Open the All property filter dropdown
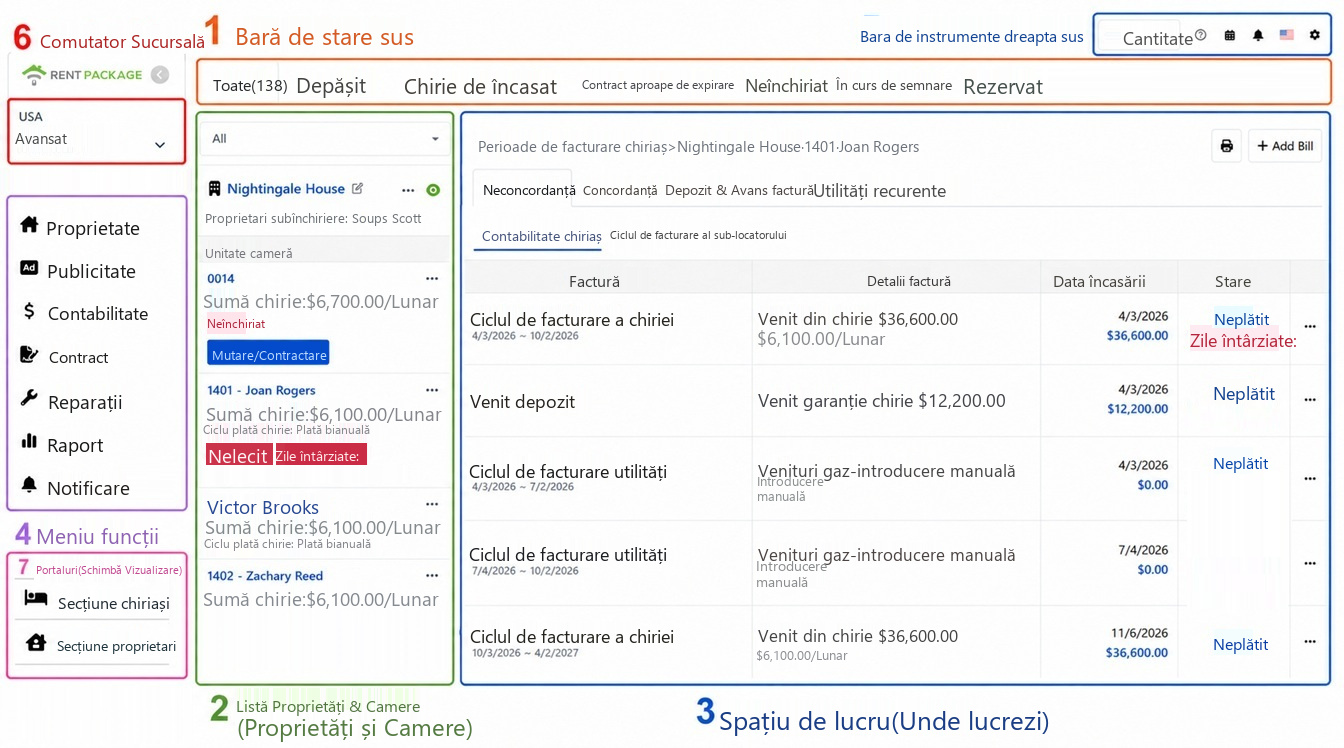The width and height of the screenshot is (1344, 748). click(x=326, y=138)
